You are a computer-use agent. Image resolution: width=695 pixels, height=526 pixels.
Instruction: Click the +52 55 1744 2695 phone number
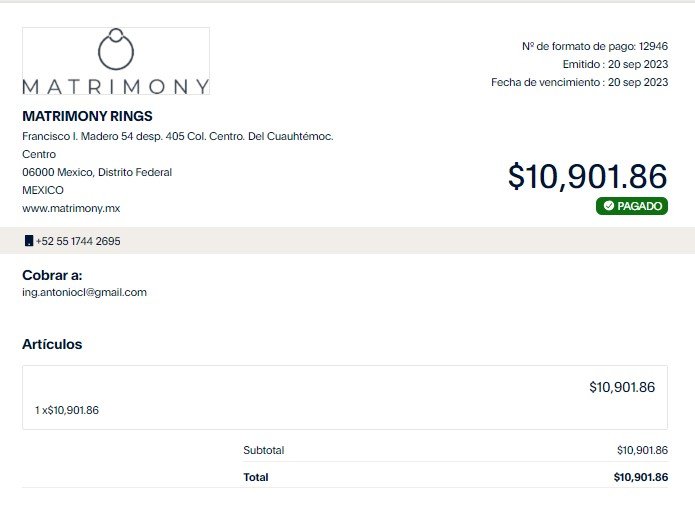[78, 241]
